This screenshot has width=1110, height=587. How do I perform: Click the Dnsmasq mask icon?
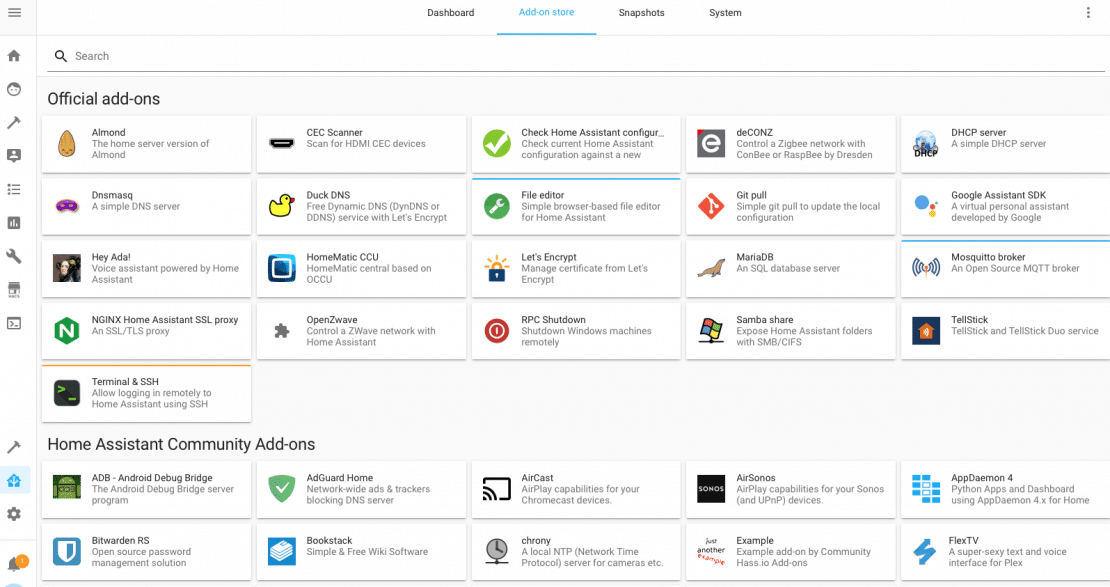[67, 206]
